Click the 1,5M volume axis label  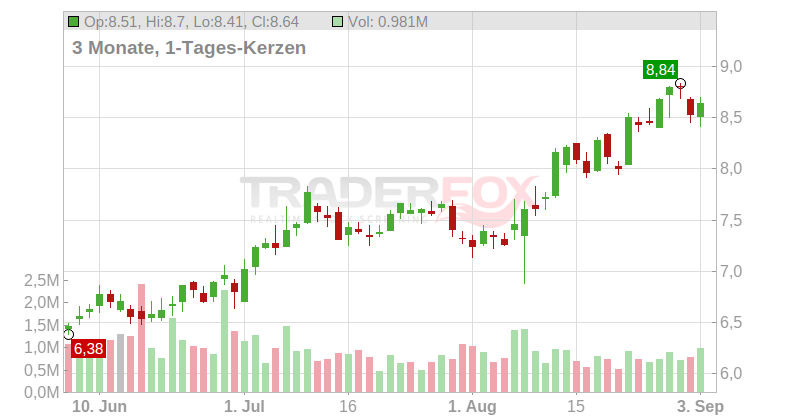click(x=42, y=325)
